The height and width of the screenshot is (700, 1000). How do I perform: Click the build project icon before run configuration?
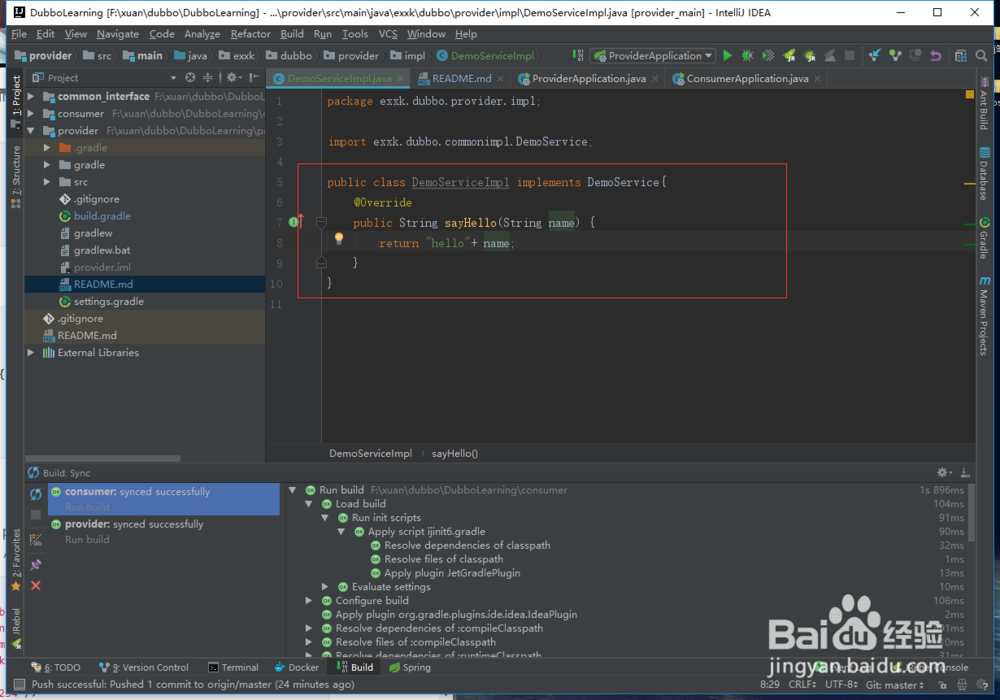[x=578, y=55]
